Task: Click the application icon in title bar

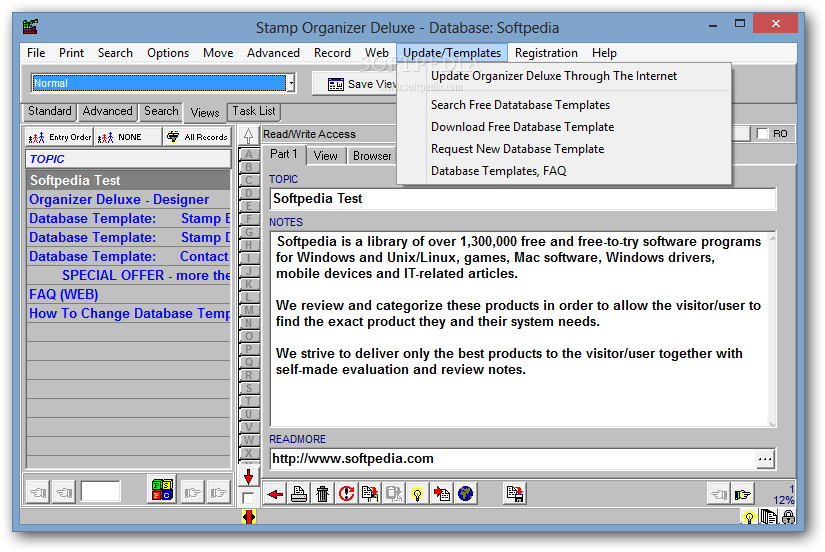Action: 31,26
